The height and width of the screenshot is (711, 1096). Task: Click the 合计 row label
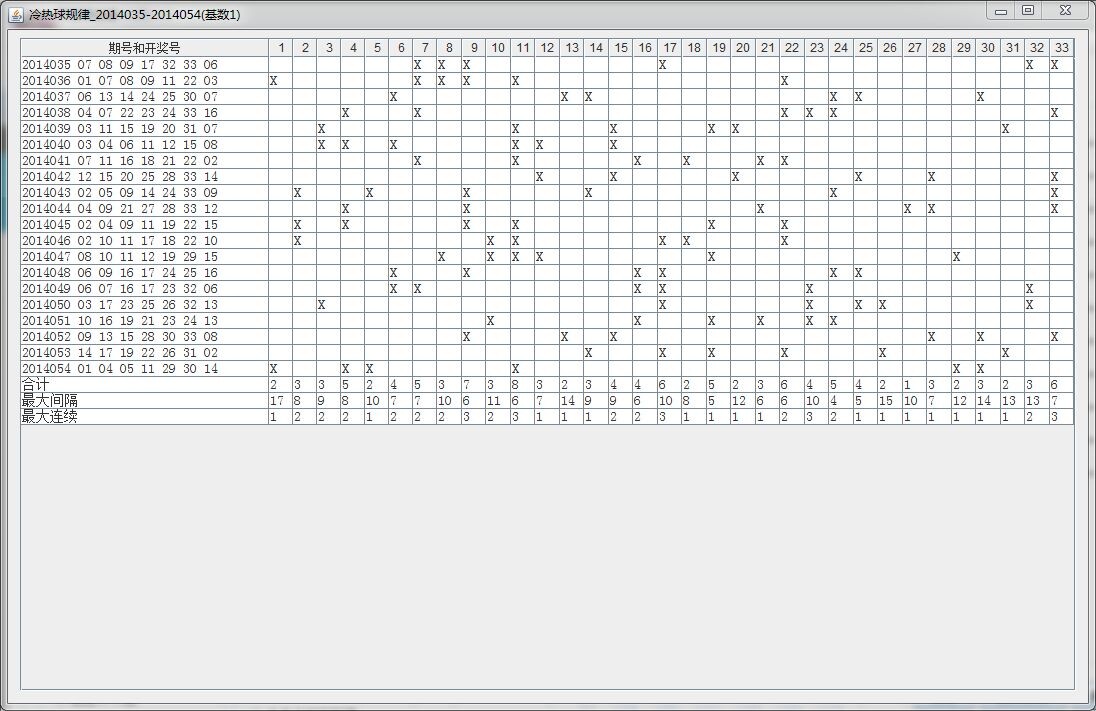coord(36,385)
